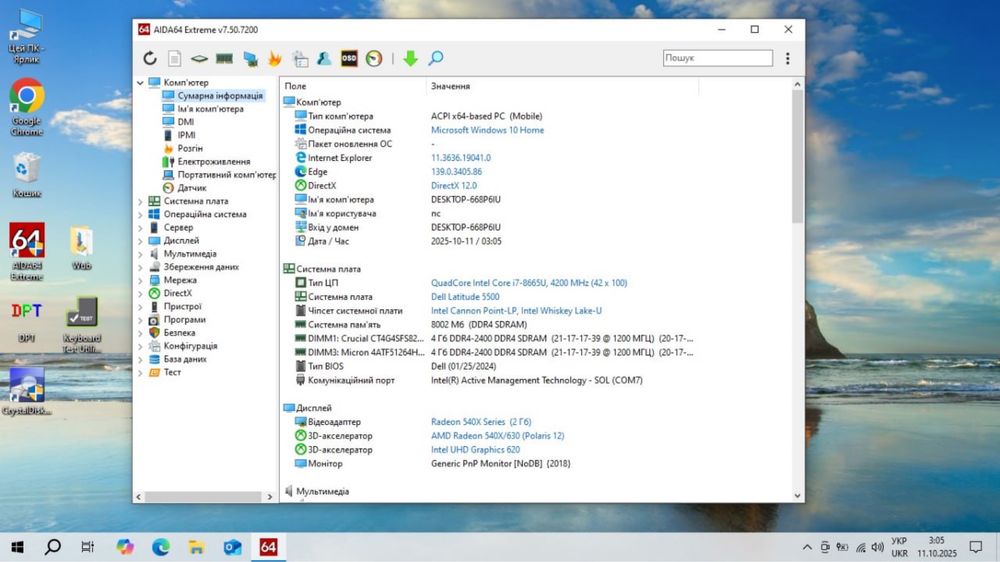Select the DPT desktop icon
This screenshot has height=562, width=1000.
(26, 320)
